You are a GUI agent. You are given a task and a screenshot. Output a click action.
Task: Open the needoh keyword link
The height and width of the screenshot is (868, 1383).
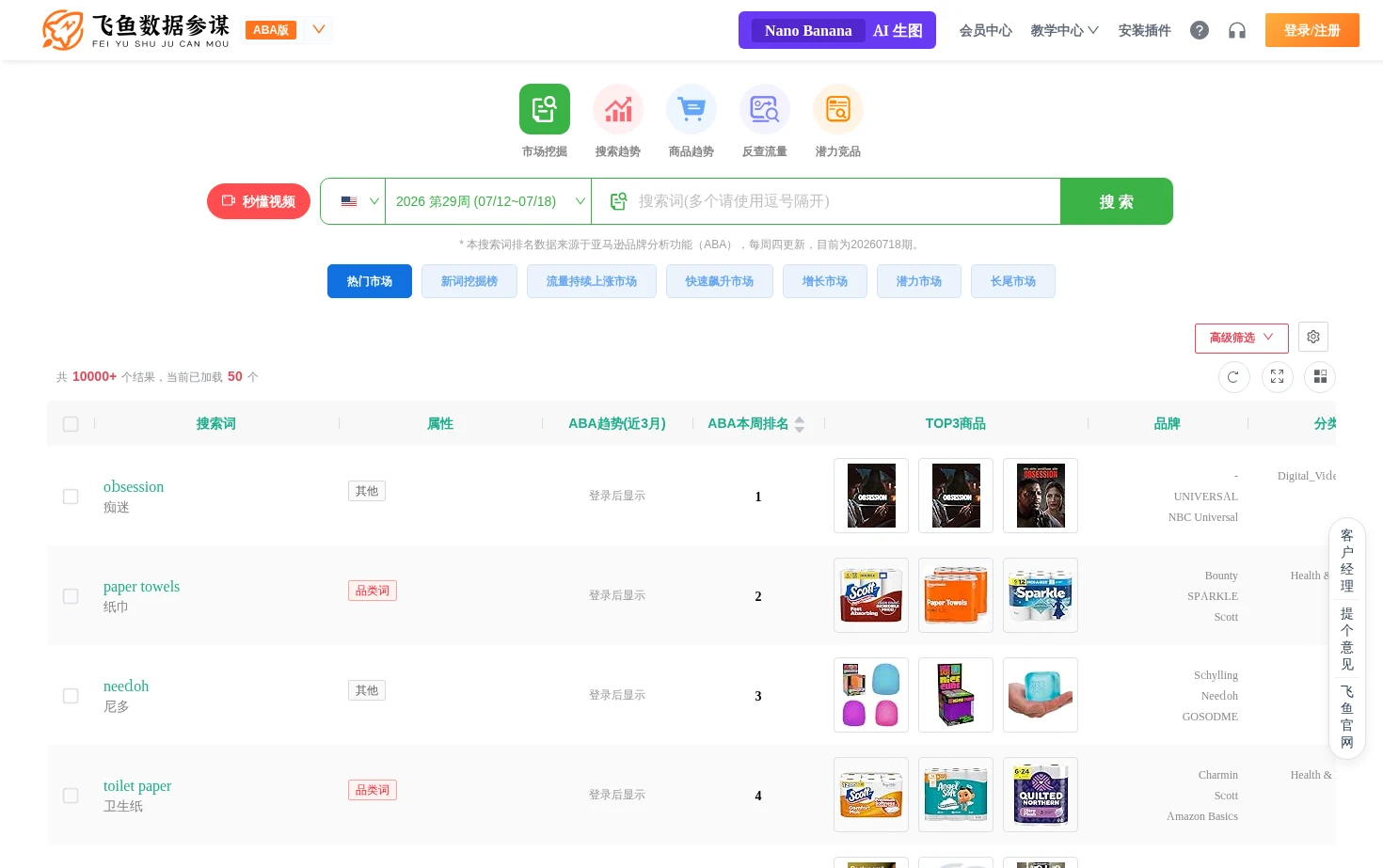tap(126, 686)
